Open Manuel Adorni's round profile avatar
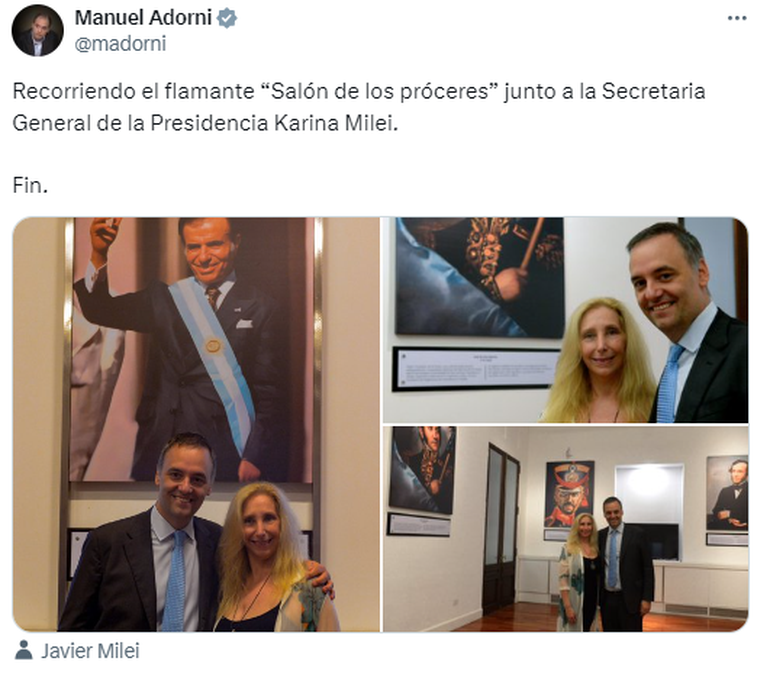Viewport: 770px width, 674px height. tap(37, 30)
